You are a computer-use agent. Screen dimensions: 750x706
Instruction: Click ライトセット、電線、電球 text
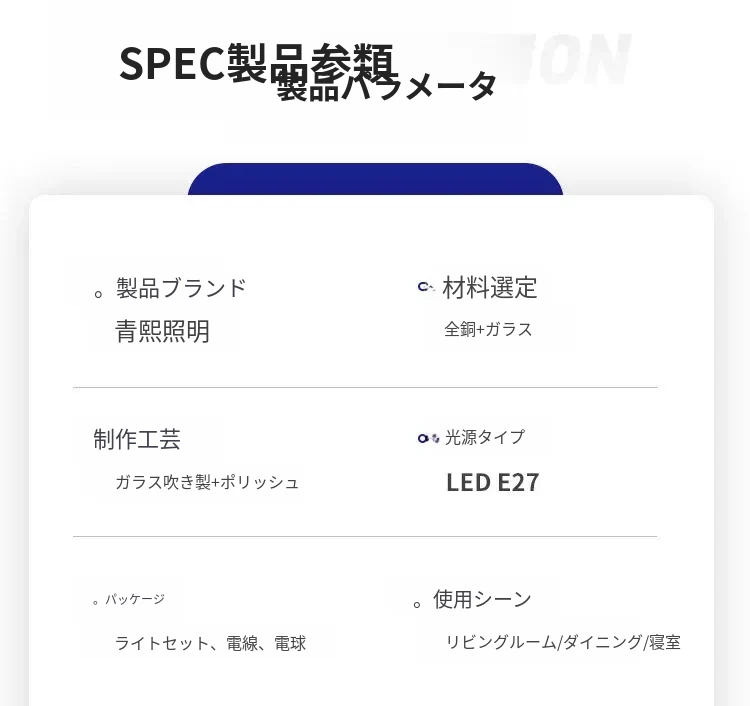[x=210, y=643]
